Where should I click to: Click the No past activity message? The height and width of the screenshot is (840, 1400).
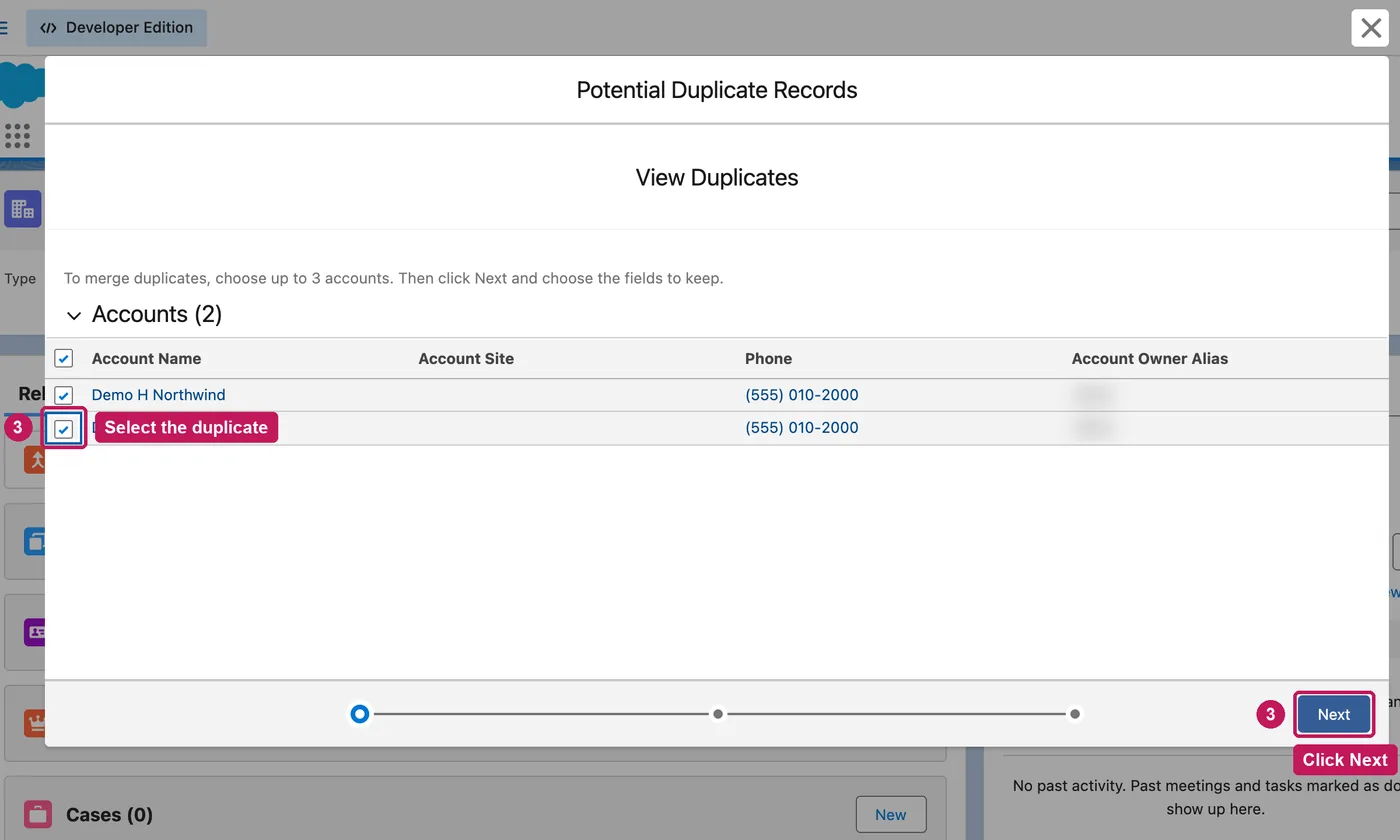point(1206,797)
